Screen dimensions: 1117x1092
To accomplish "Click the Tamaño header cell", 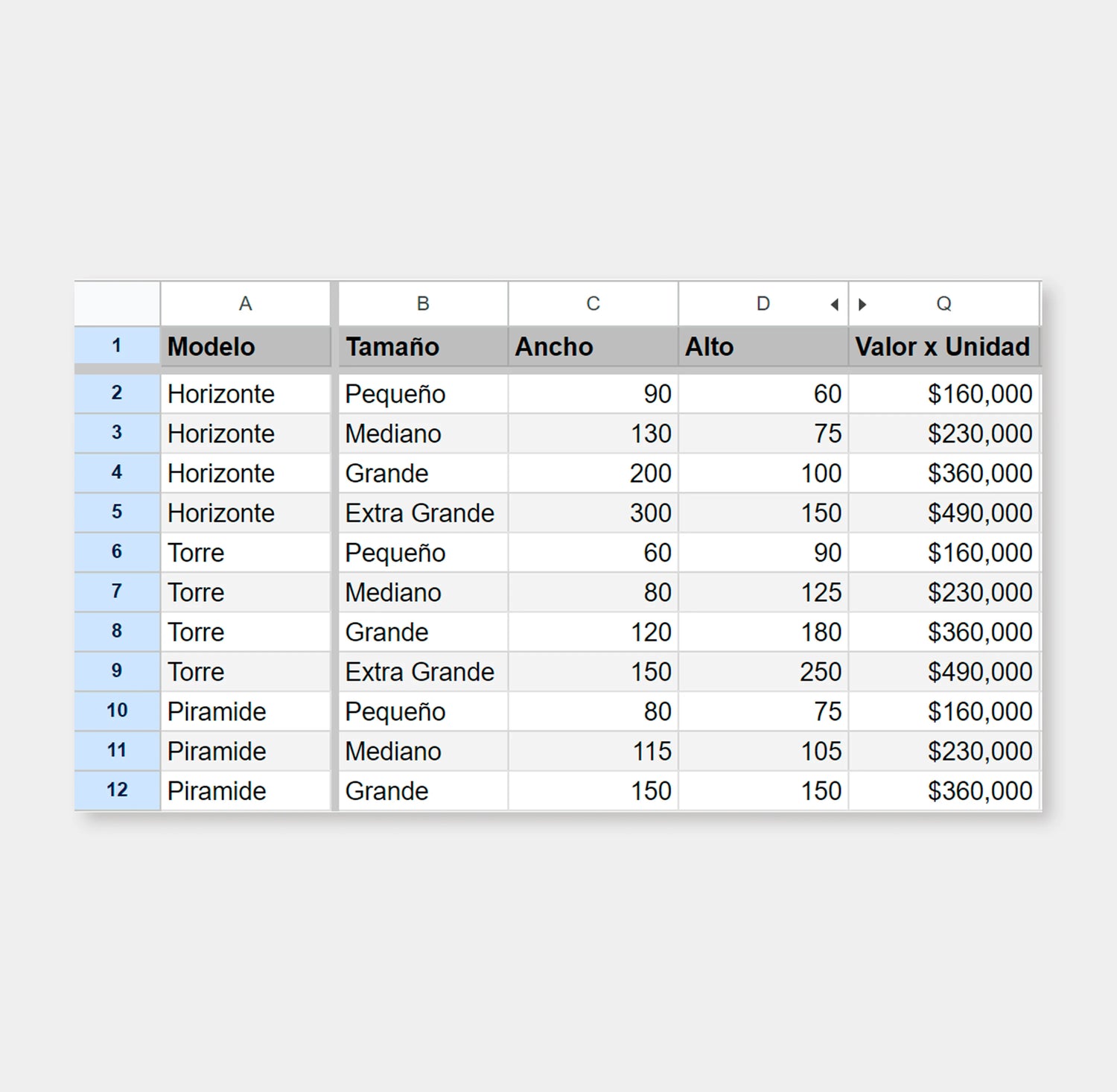I will tap(422, 347).
